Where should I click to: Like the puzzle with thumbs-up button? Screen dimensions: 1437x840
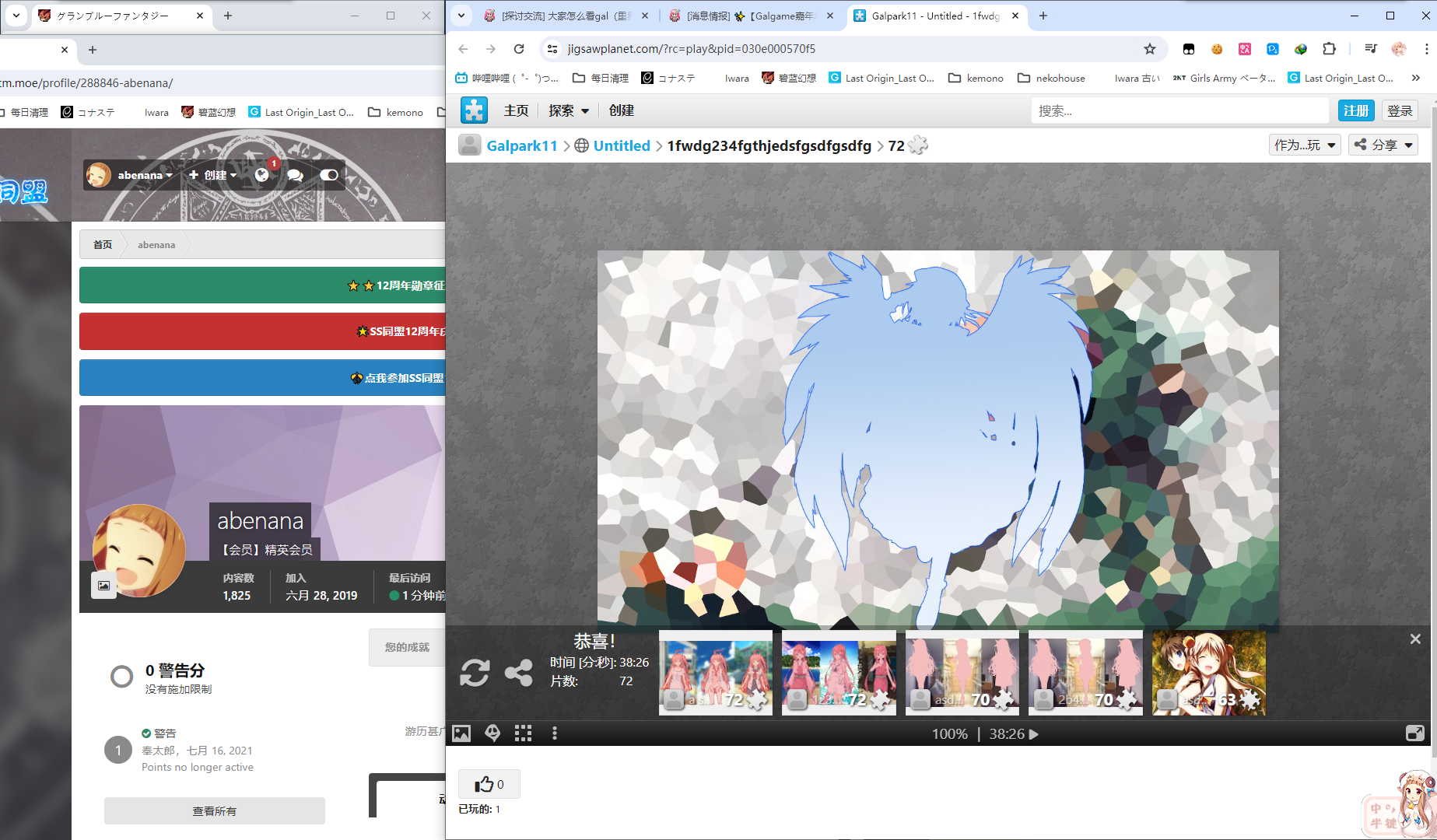click(x=489, y=784)
